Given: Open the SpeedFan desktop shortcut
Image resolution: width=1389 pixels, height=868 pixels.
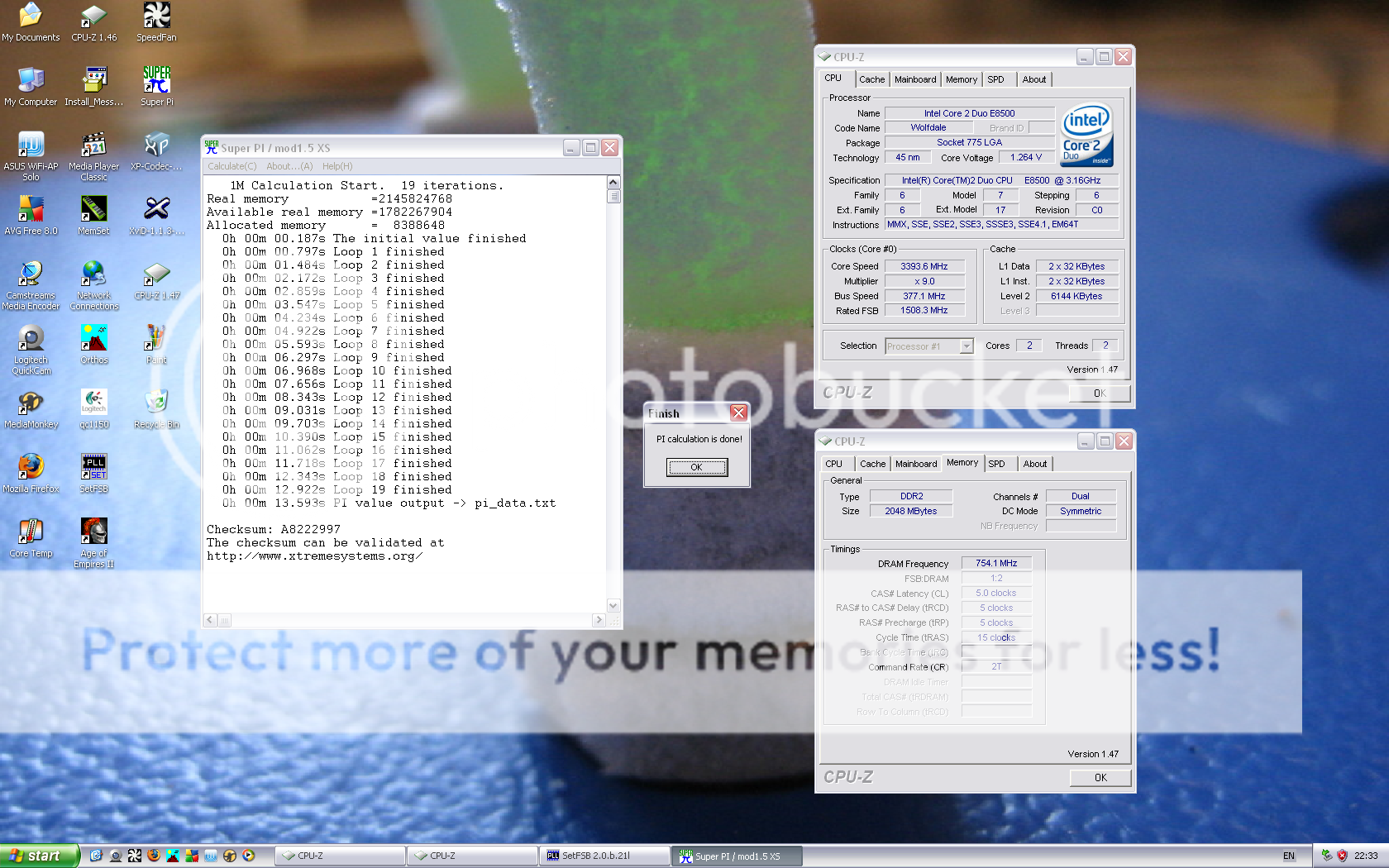Looking at the screenshot, I should 156,21.
